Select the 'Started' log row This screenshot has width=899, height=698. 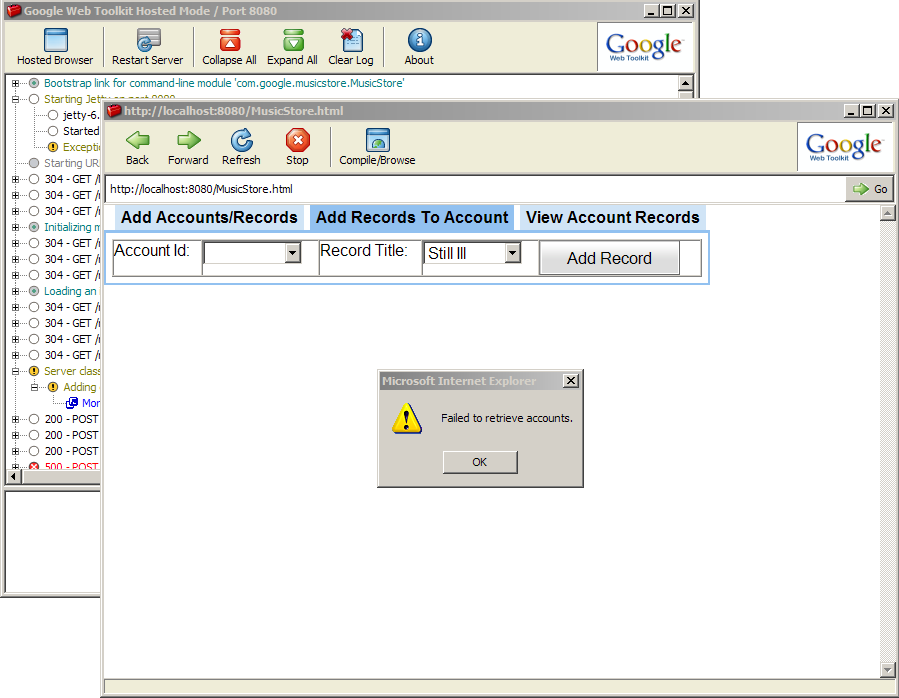(x=81, y=131)
